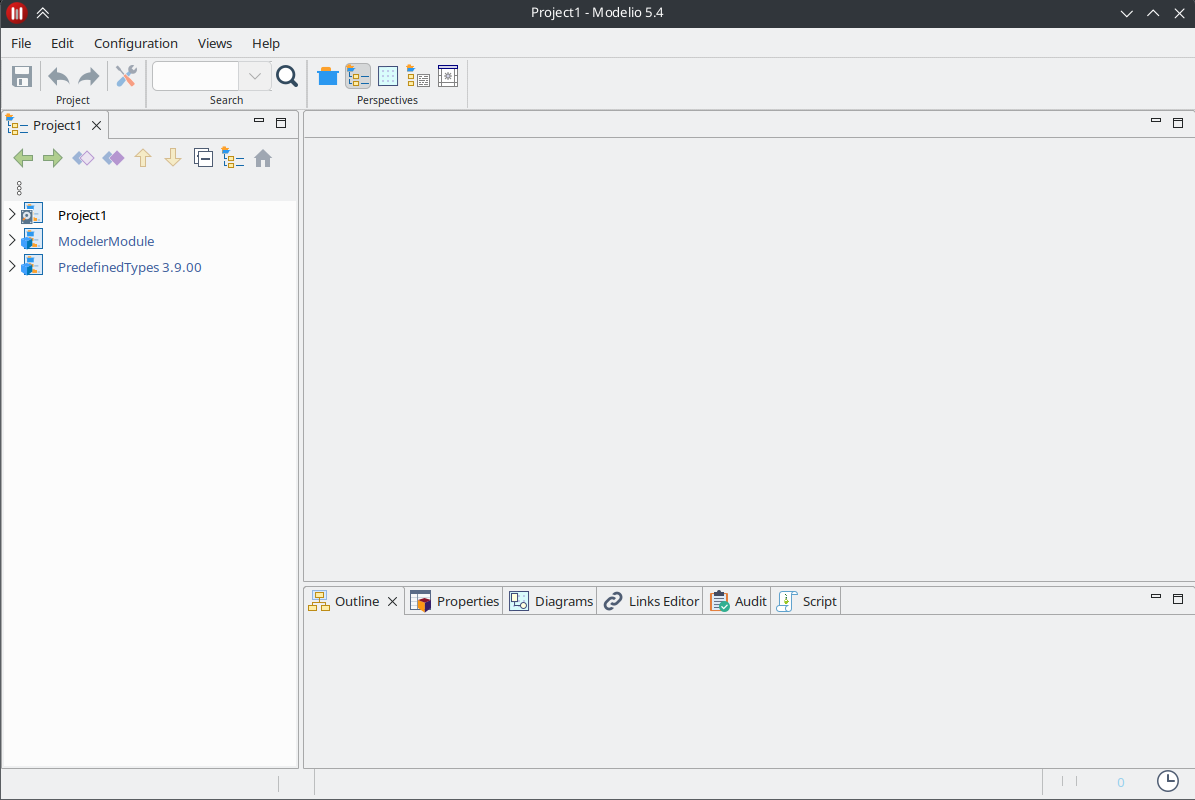This screenshot has height=800, width=1195.
Task: Minimize the editor area panel
Action: [x=1156, y=121]
